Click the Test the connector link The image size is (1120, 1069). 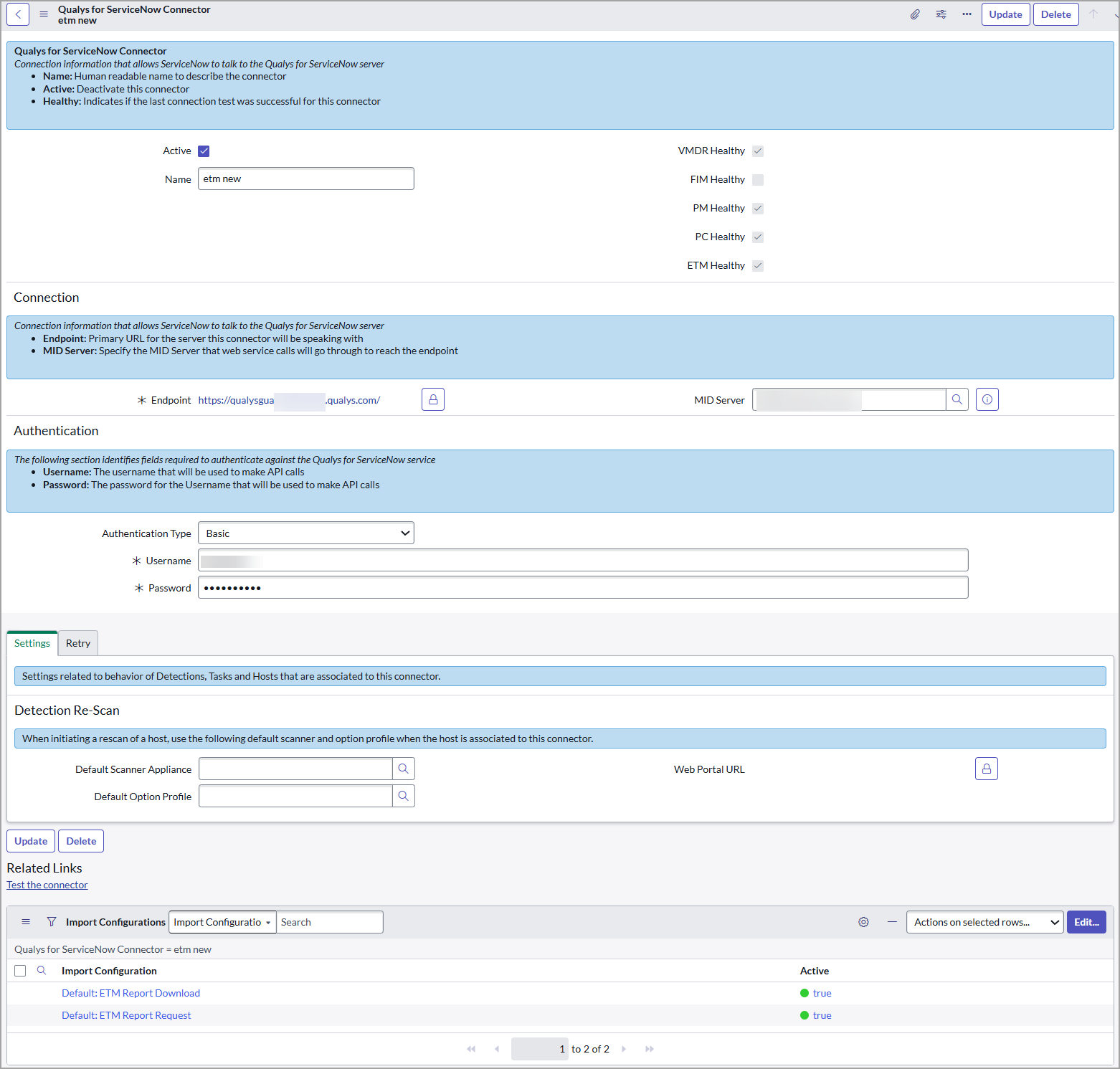click(x=47, y=885)
